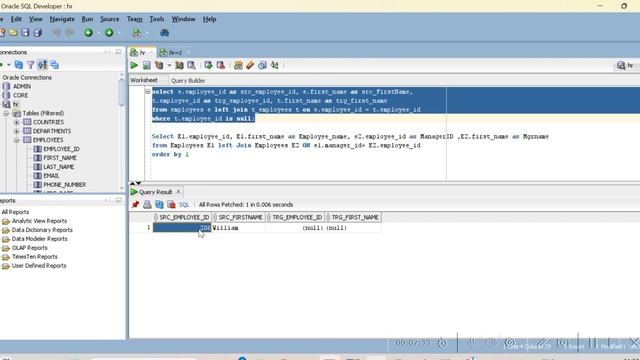This screenshot has width=640, height=360.
Task: Click the SQL link in Query Result toolbar
Action: (x=184, y=204)
